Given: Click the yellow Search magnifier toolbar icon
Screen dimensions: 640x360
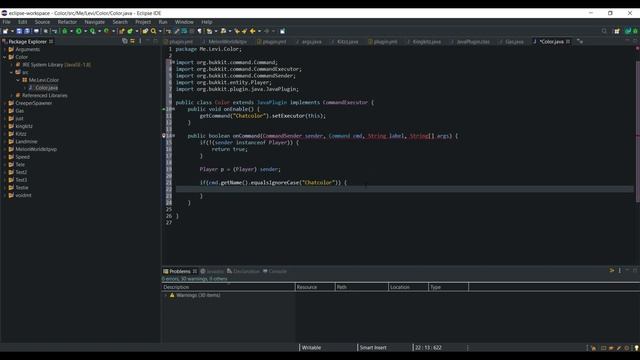Looking at the screenshot, I should (x=153, y=31).
